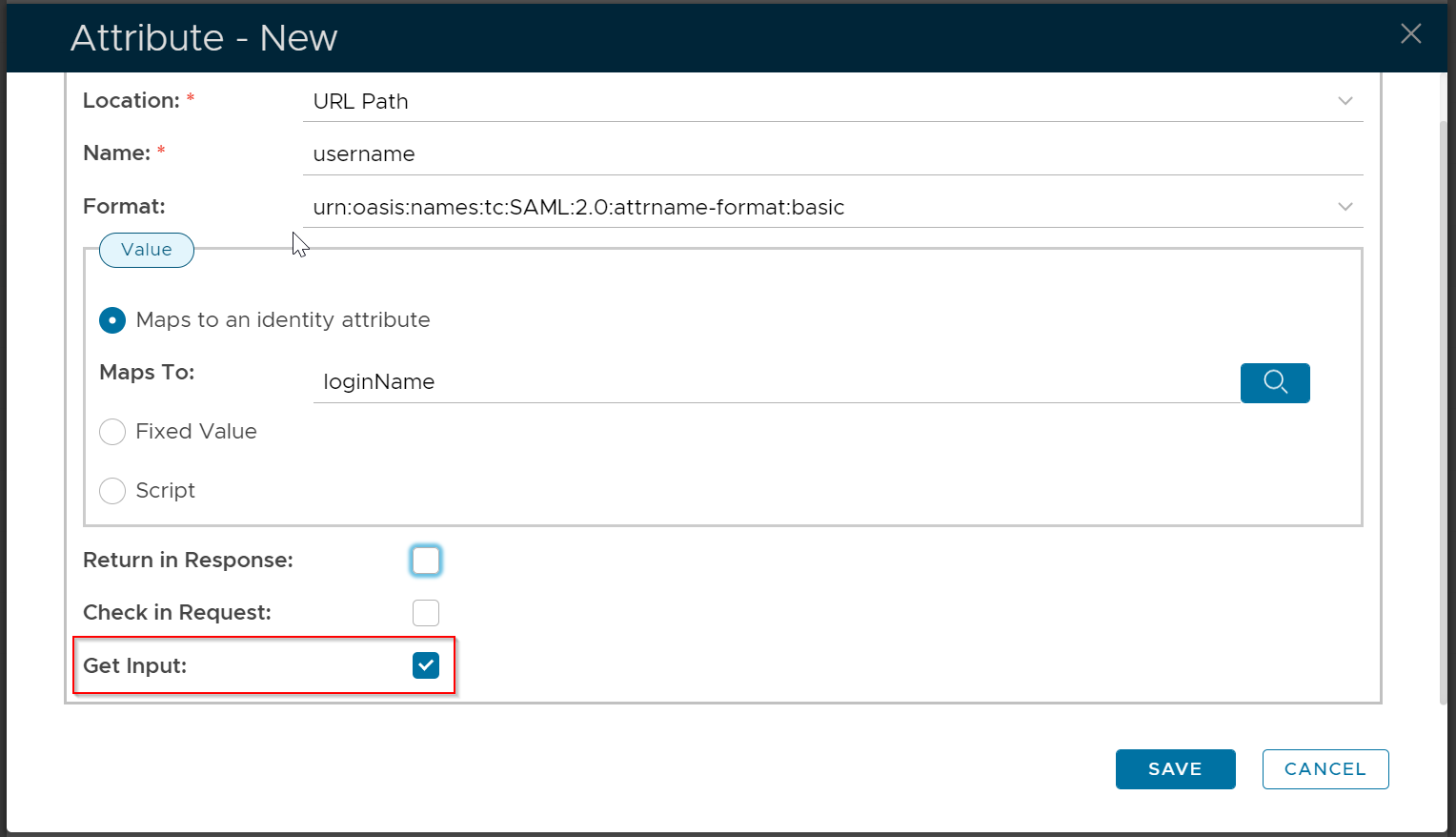Choose the Fixed Value radio option

pyautogui.click(x=112, y=432)
